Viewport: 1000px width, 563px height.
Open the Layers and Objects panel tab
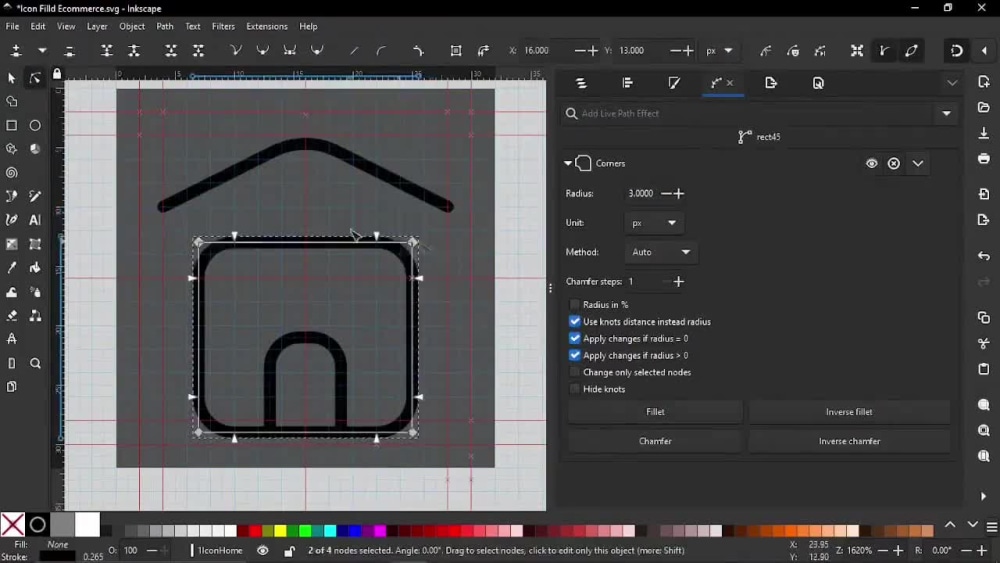click(581, 83)
